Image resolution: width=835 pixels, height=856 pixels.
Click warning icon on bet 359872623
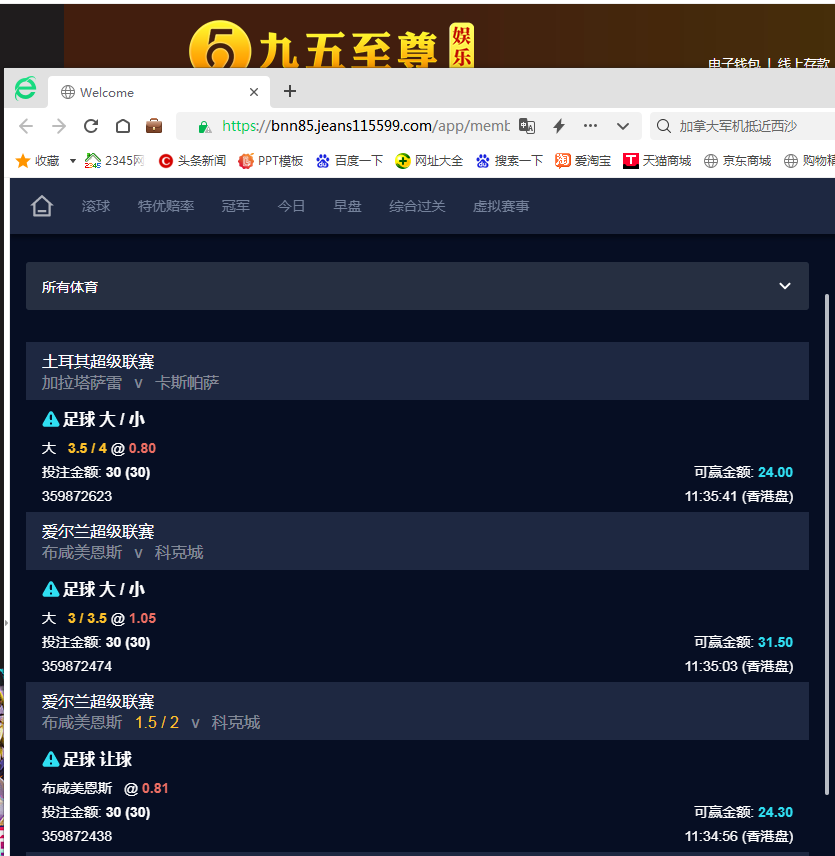pyautogui.click(x=50, y=420)
